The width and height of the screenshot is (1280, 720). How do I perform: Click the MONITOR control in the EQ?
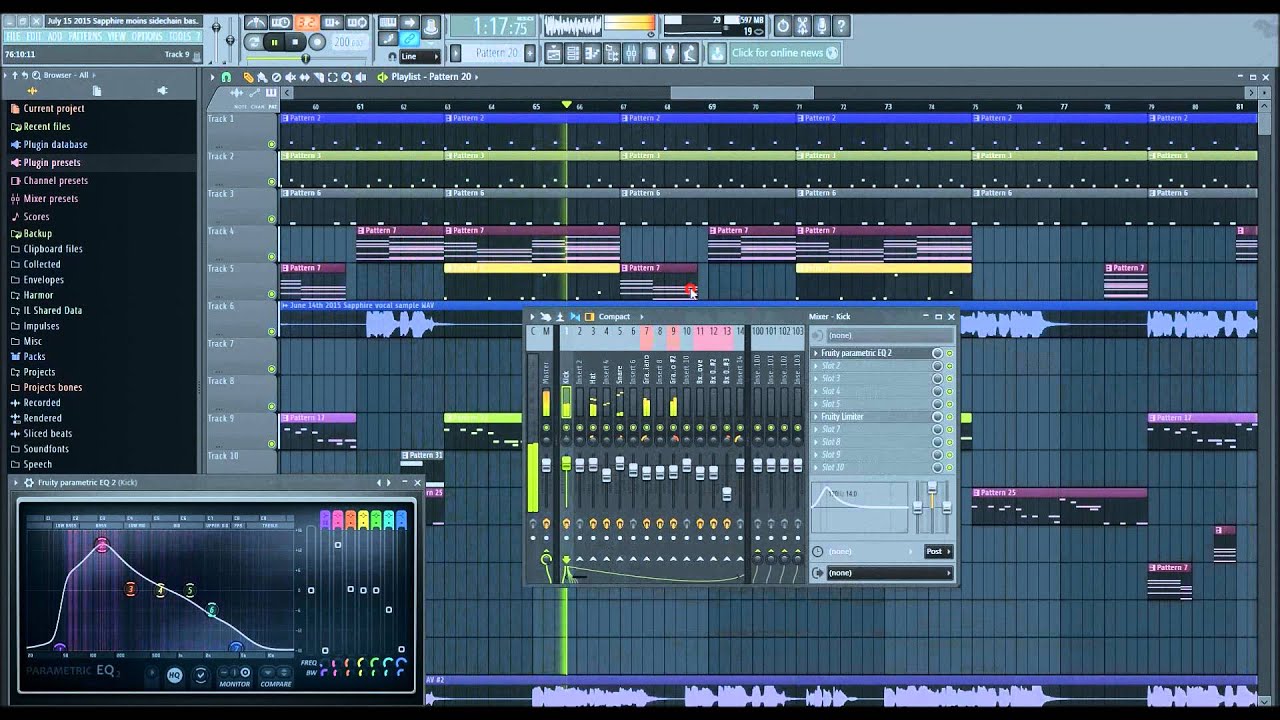235,677
